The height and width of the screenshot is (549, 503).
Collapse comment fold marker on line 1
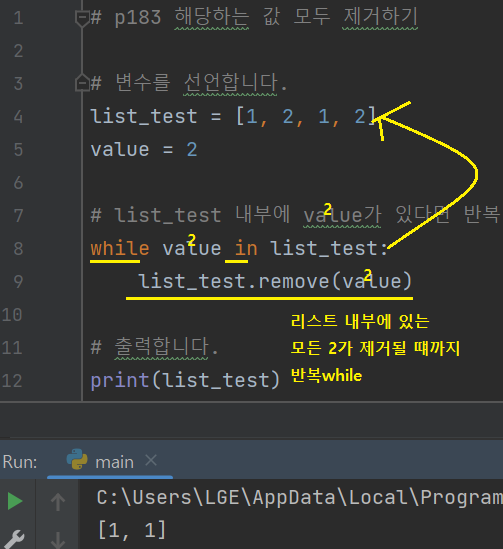tap(82, 18)
